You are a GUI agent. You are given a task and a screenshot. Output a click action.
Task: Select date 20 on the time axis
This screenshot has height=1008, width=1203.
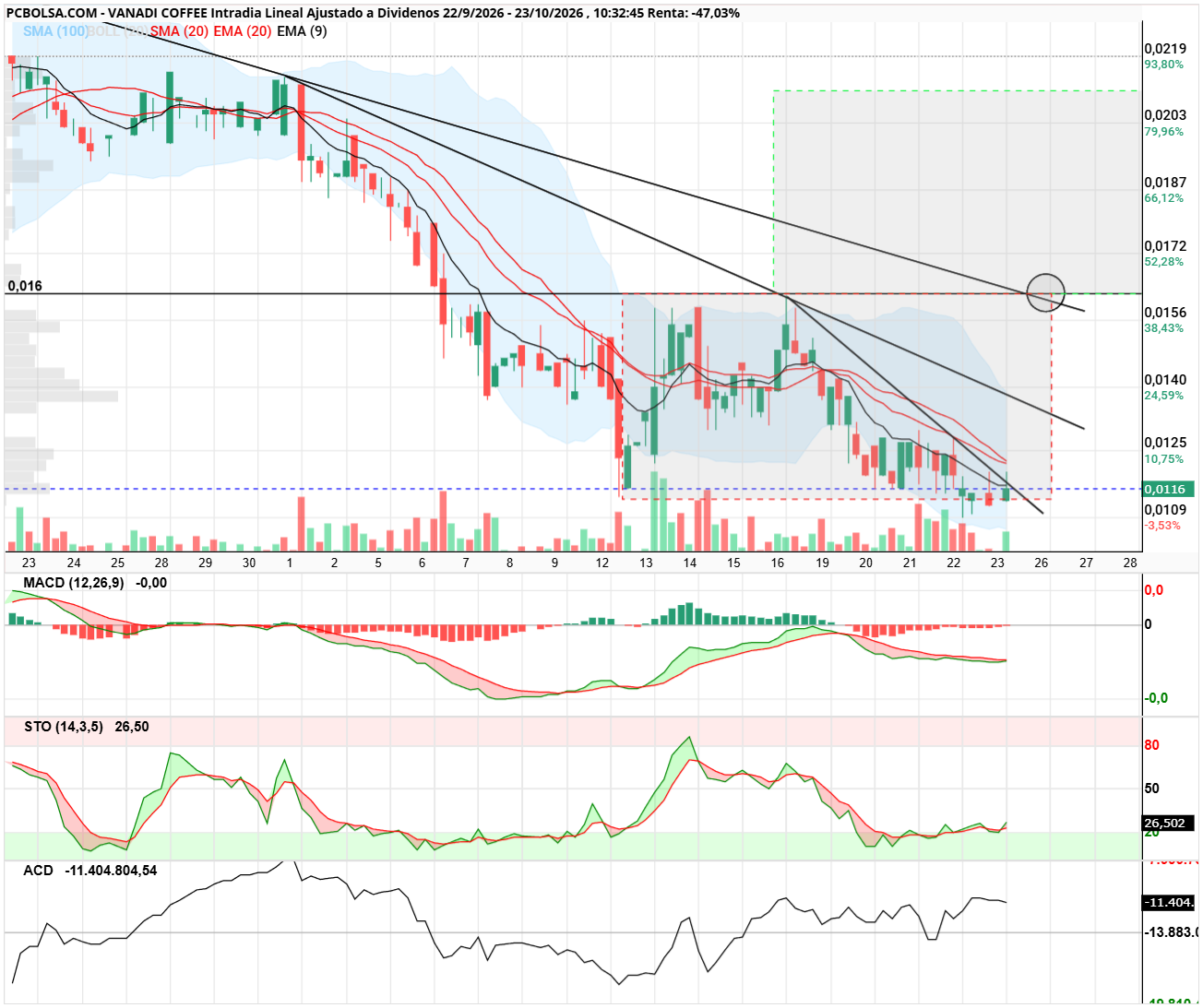tap(865, 563)
